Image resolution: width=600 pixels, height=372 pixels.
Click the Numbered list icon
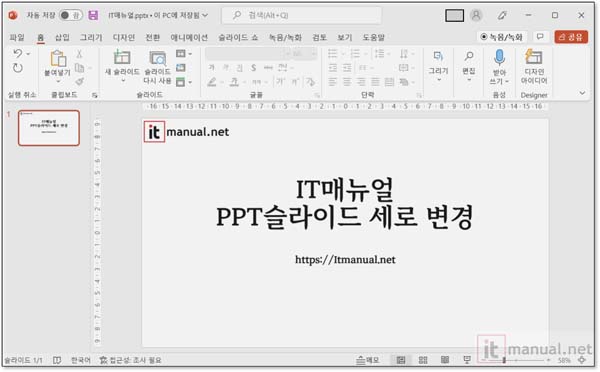click(x=355, y=54)
